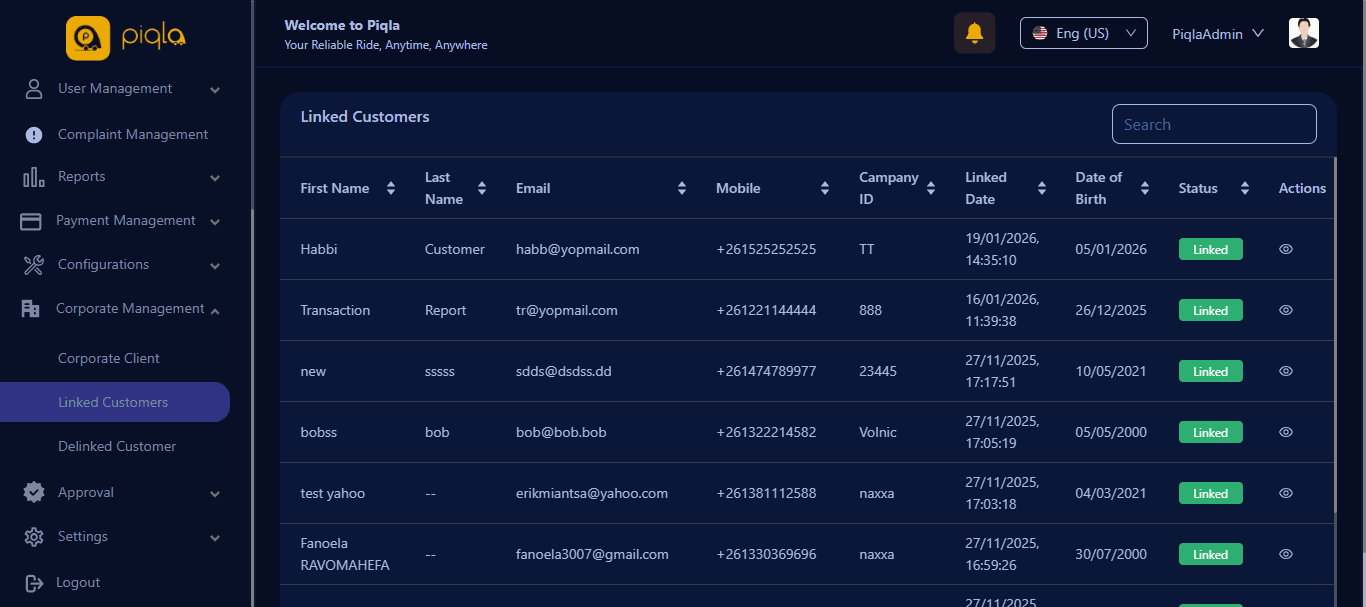
Task: Click Linked badge for fanoela3007@gmail.com row
Action: click(x=1210, y=554)
